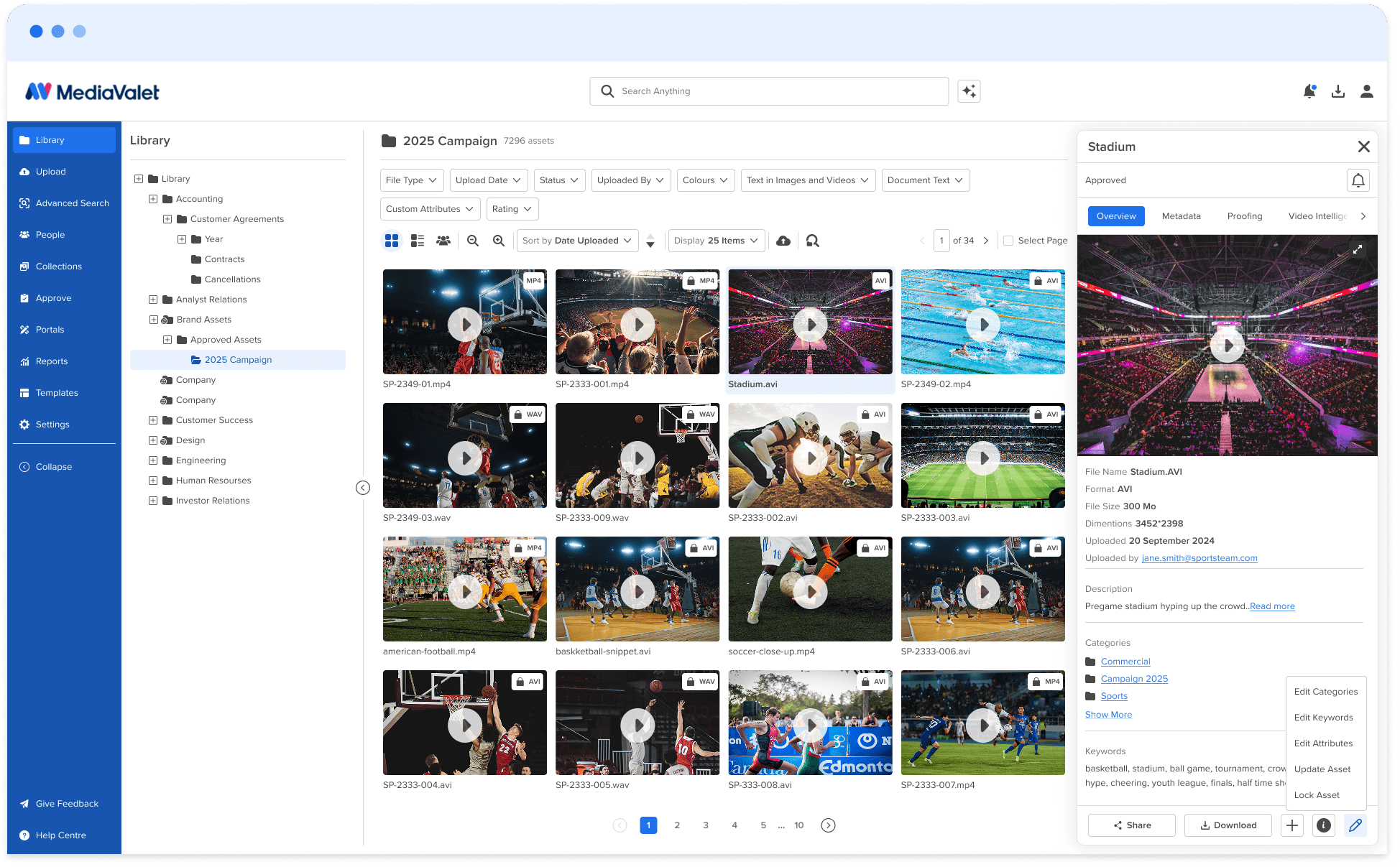Viewport: 1400px width, 867px height.
Task: Expand the Stadium preview to fullscreen
Action: click(1358, 249)
